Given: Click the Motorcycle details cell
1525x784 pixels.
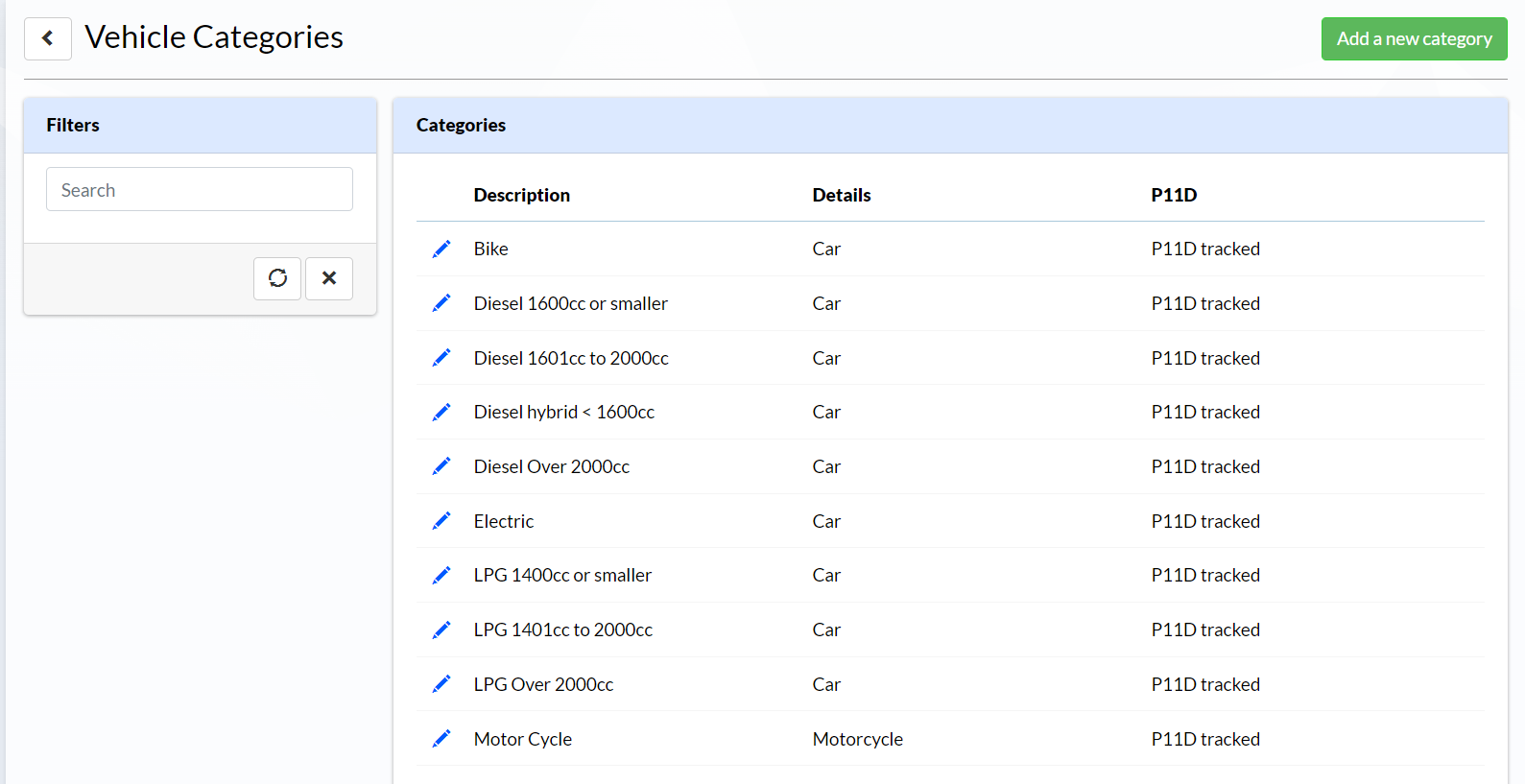Looking at the screenshot, I should [858, 739].
